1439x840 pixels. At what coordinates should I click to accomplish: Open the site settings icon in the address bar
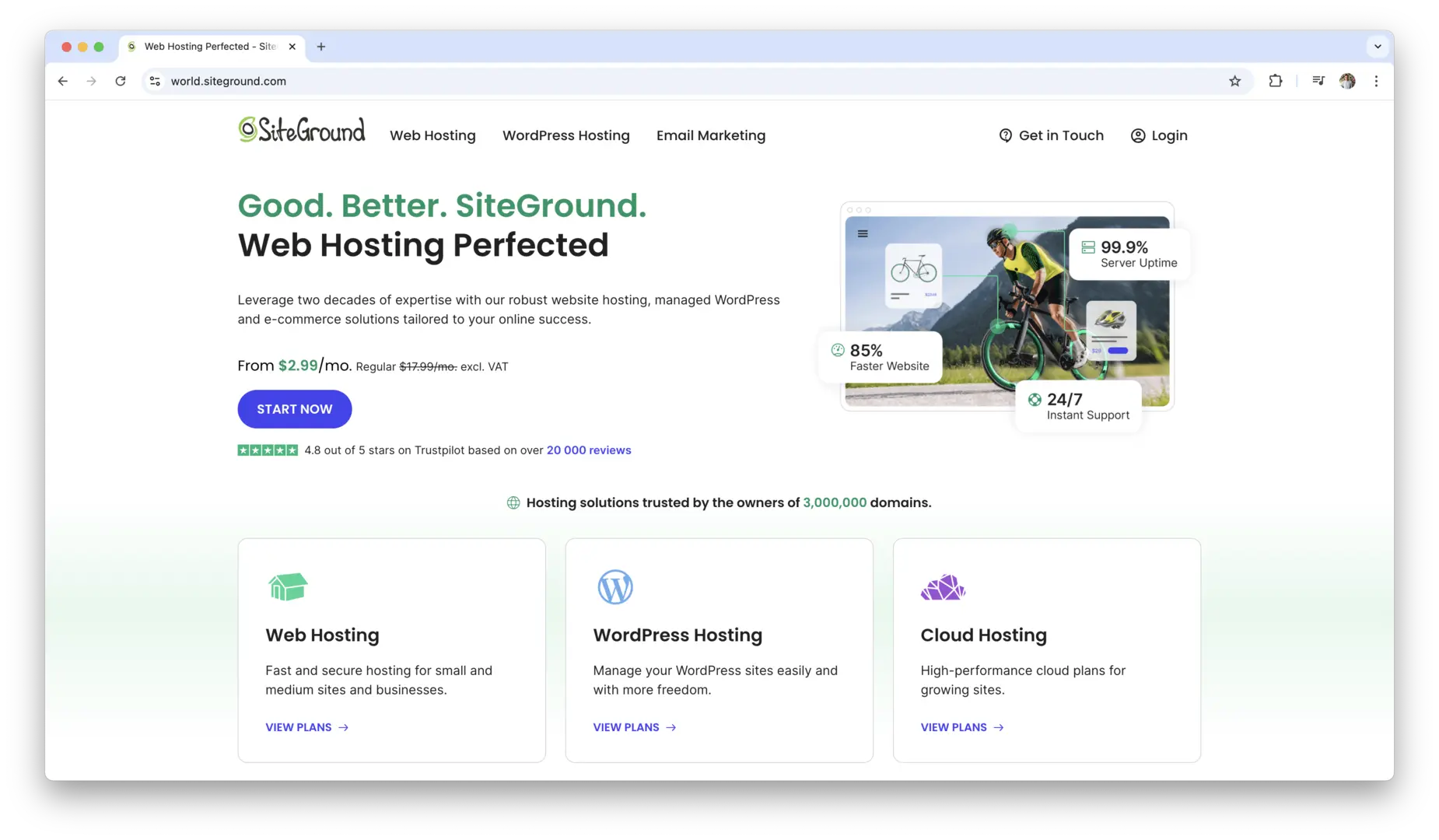coord(155,80)
